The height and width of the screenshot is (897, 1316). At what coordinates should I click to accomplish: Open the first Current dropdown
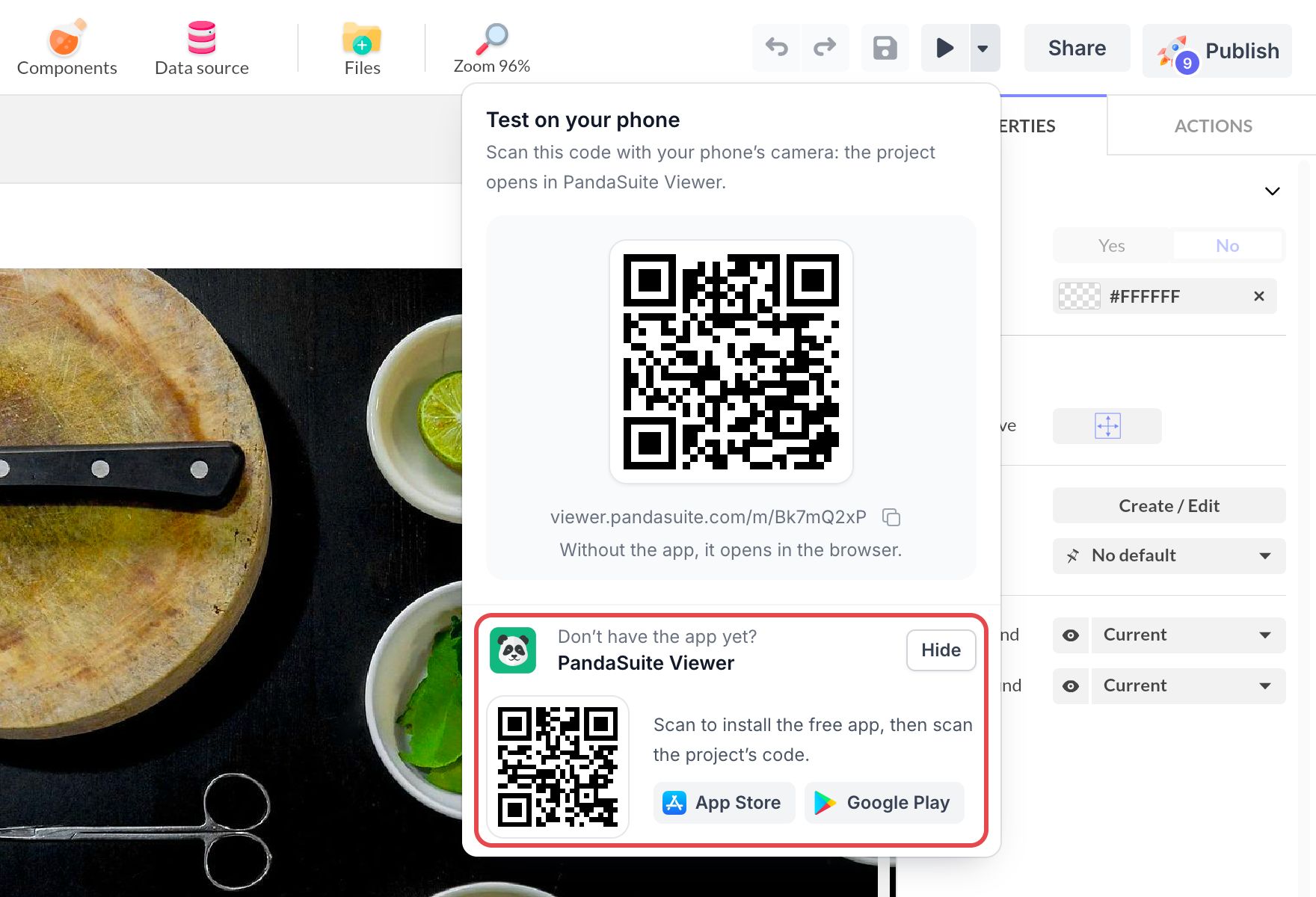1189,635
